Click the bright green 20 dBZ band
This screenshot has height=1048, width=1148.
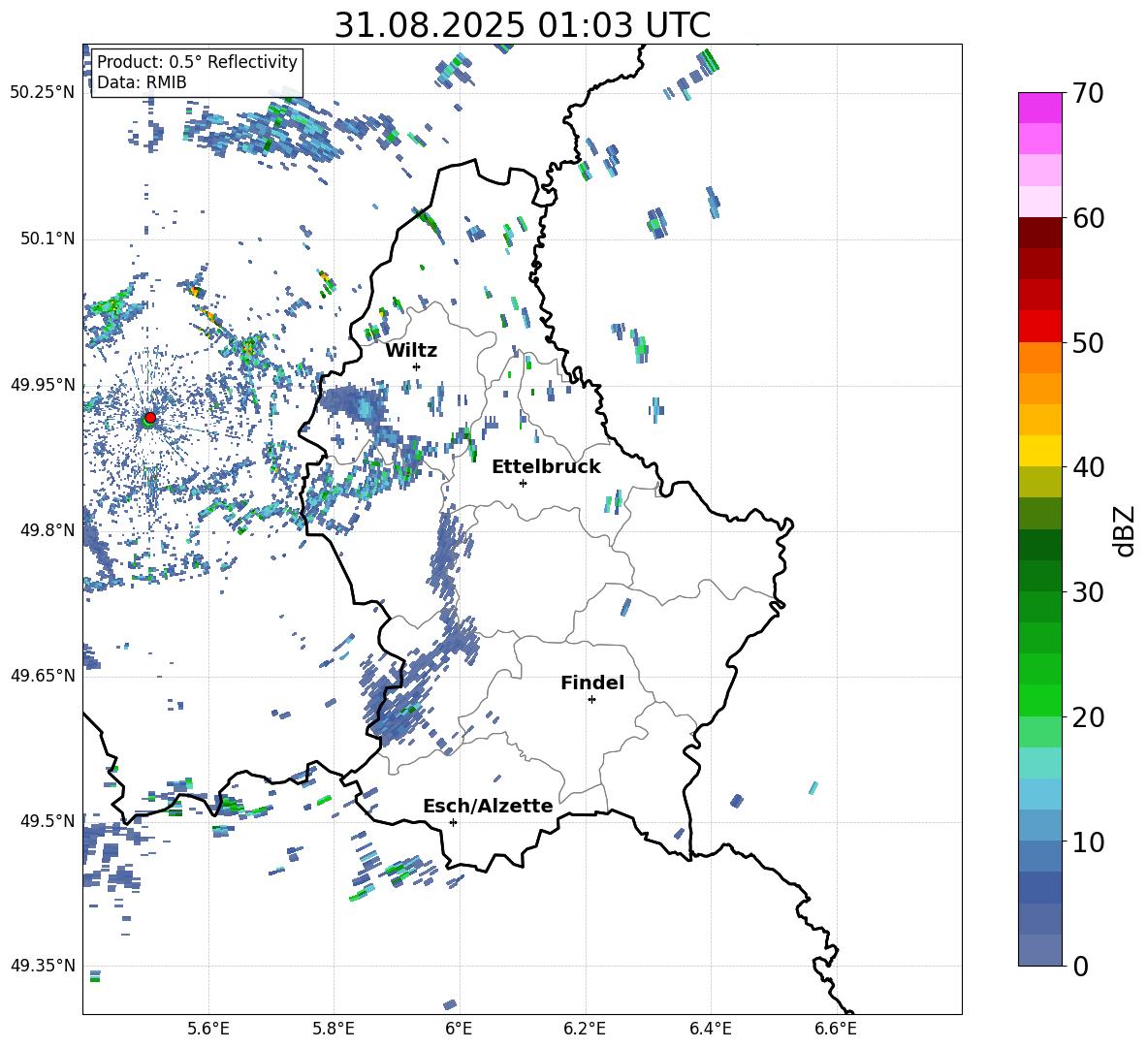pos(1039,700)
